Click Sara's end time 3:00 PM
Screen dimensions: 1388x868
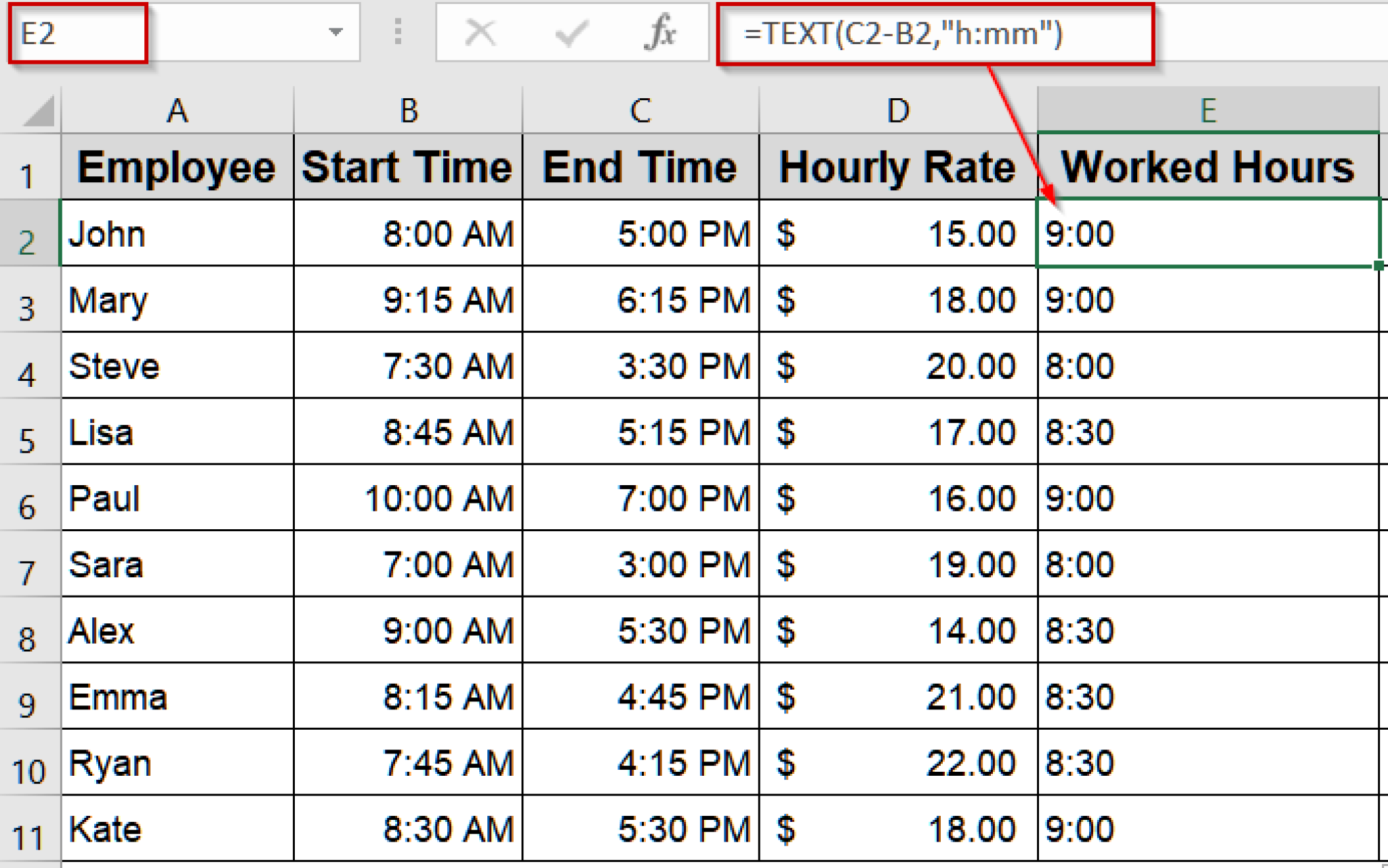tap(640, 564)
